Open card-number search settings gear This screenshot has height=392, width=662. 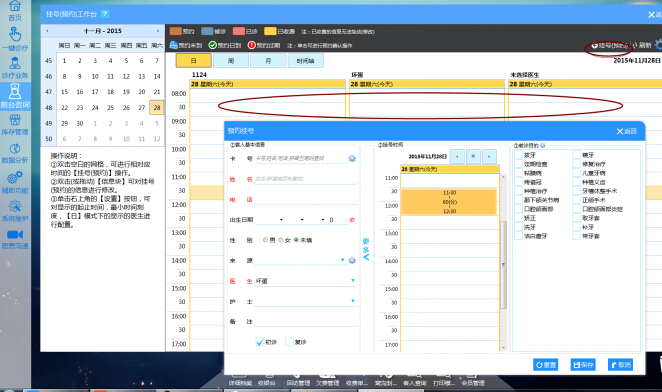(x=352, y=158)
